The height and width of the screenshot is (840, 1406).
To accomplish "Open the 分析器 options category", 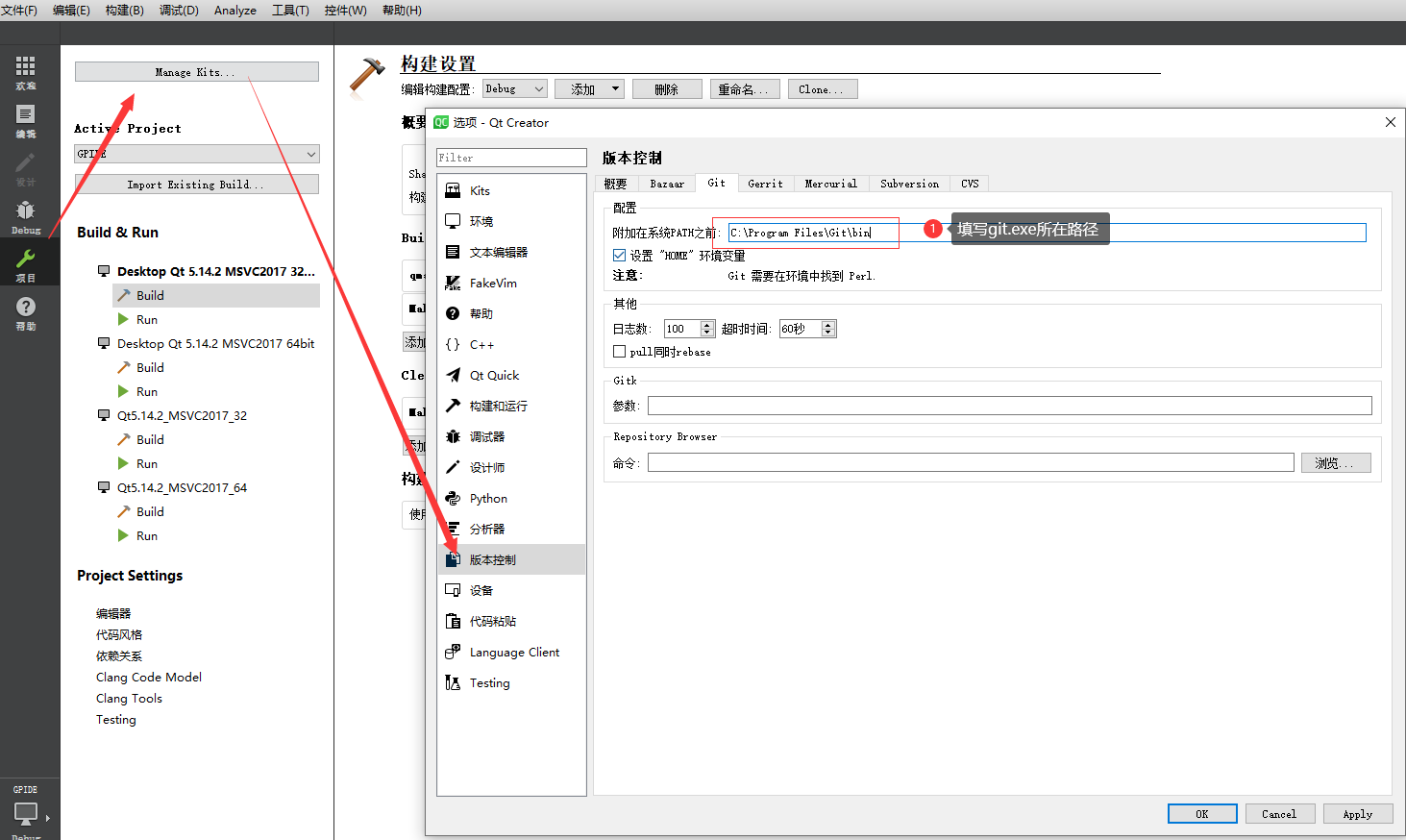I will click(511, 529).
